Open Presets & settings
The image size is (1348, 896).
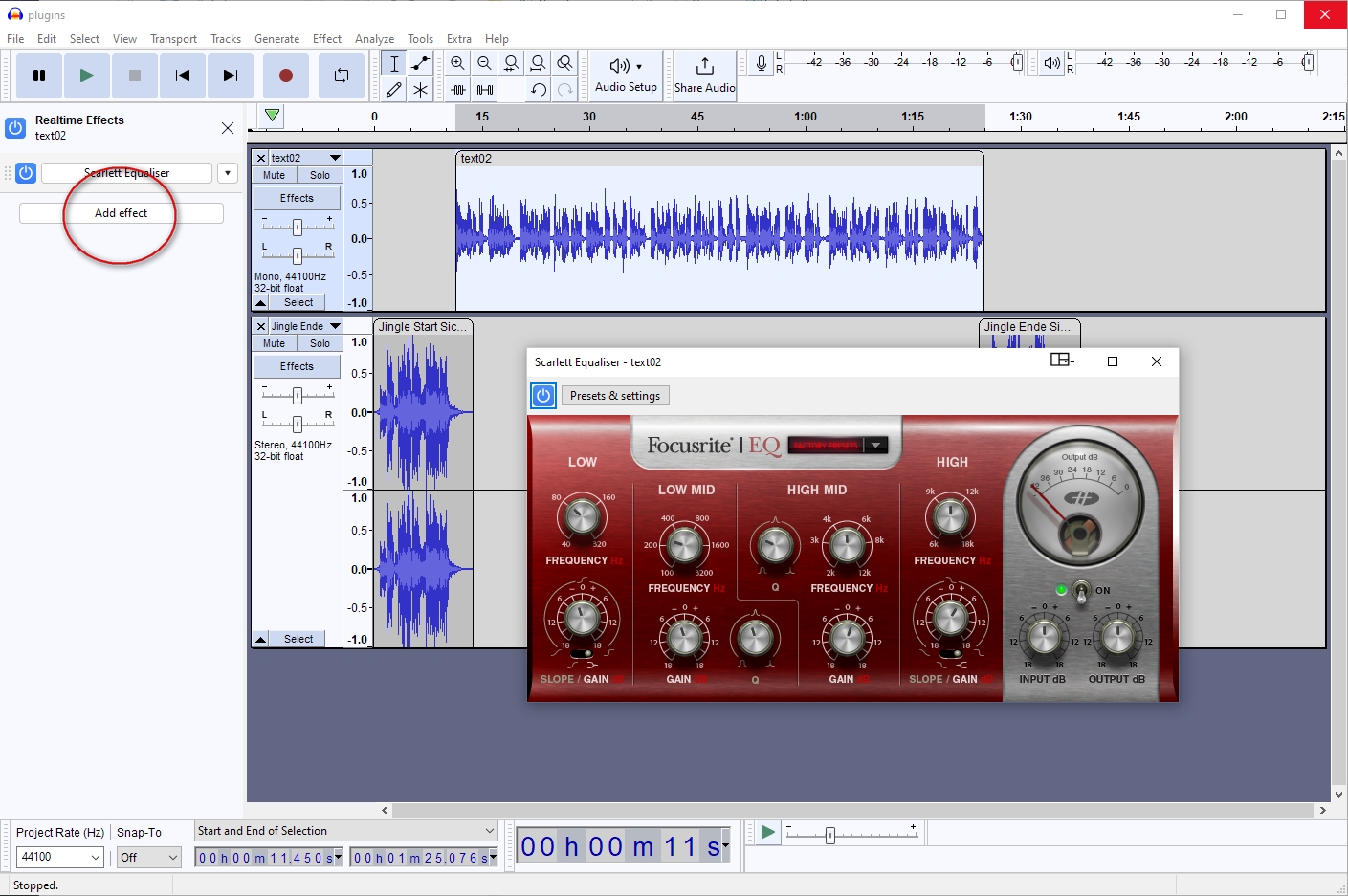pos(615,396)
